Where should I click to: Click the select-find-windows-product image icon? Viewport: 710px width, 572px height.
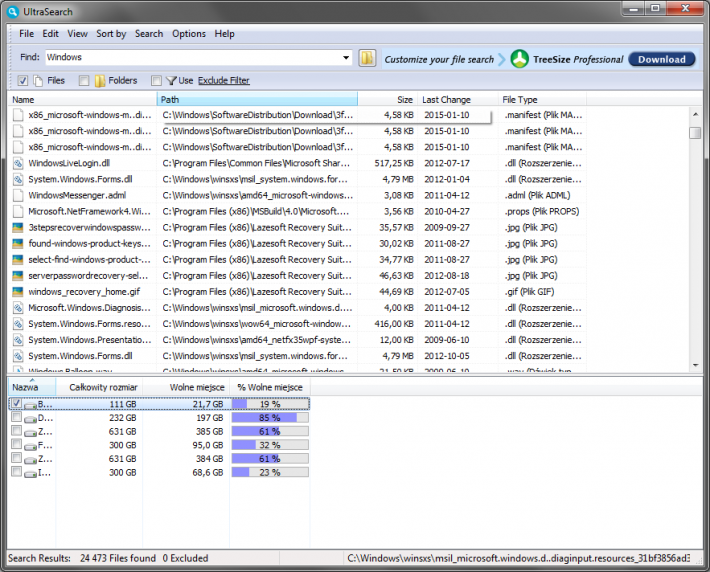point(18,260)
